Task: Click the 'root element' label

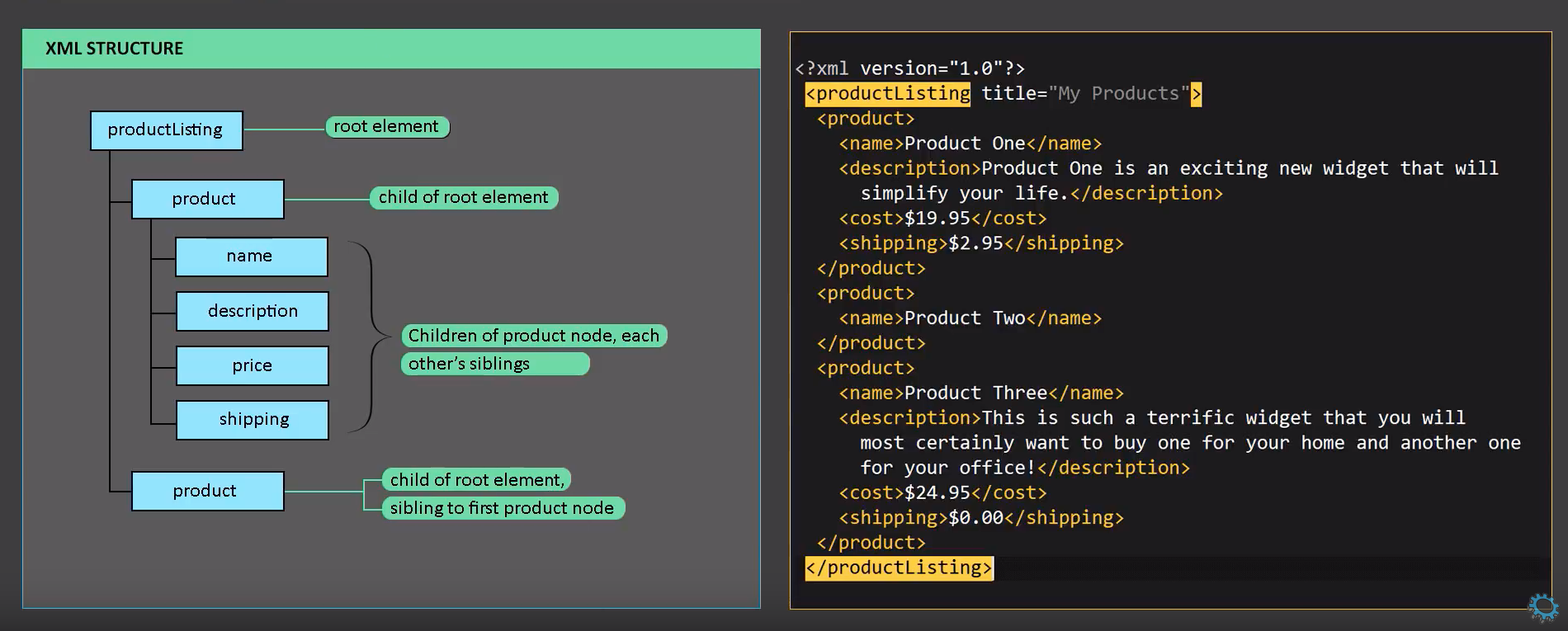Action: tap(387, 126)
